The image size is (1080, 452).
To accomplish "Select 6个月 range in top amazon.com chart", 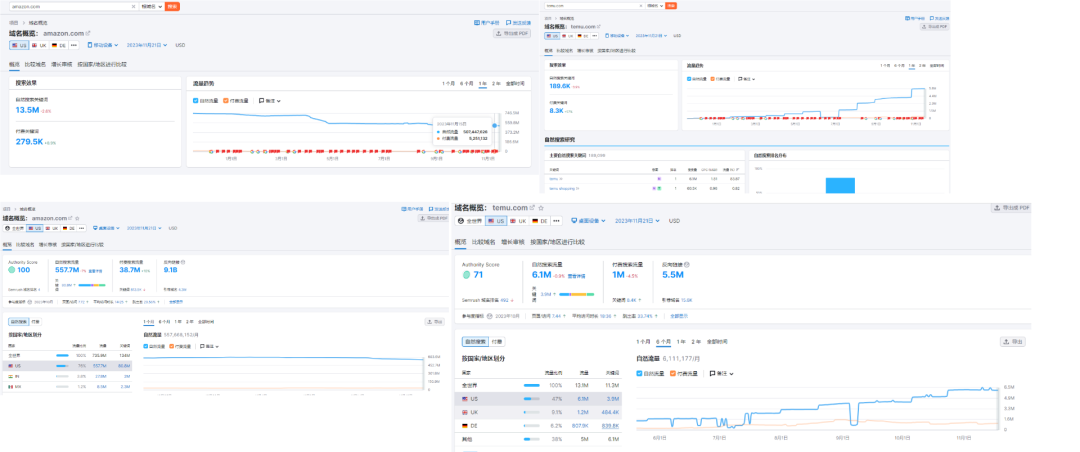I will [x=466, y=83].
